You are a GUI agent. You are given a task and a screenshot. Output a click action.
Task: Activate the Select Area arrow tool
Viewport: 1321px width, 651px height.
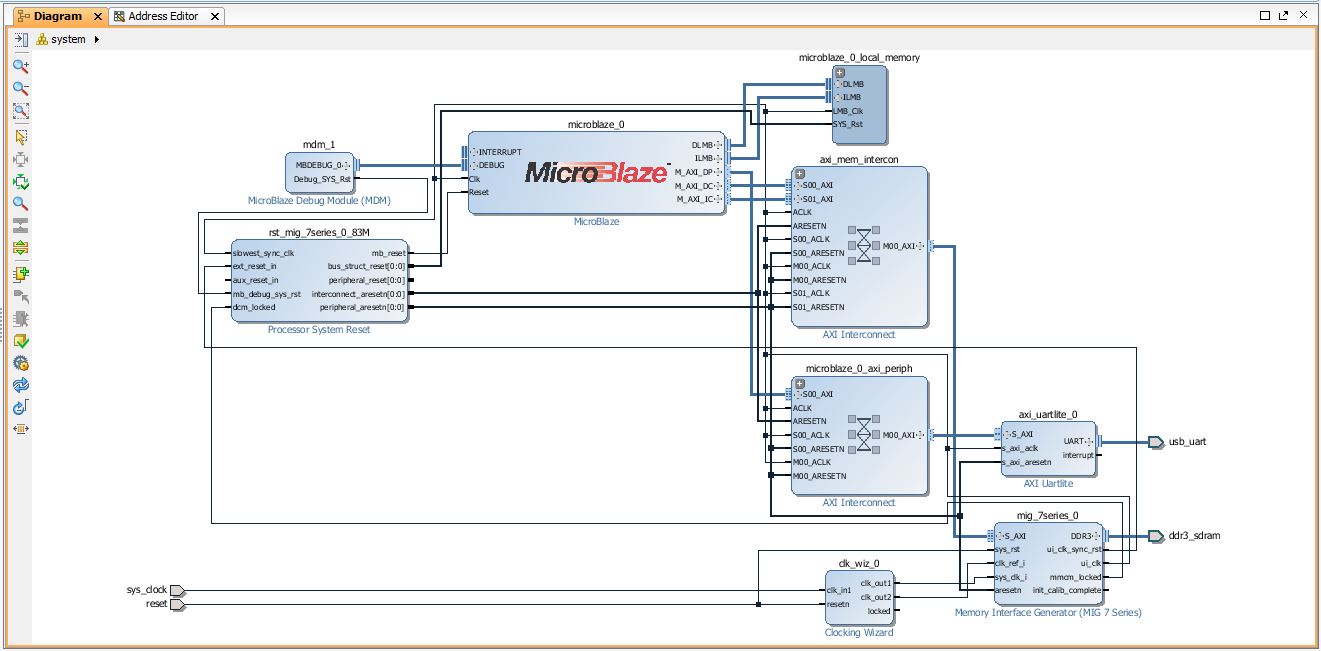coord(20,137)
